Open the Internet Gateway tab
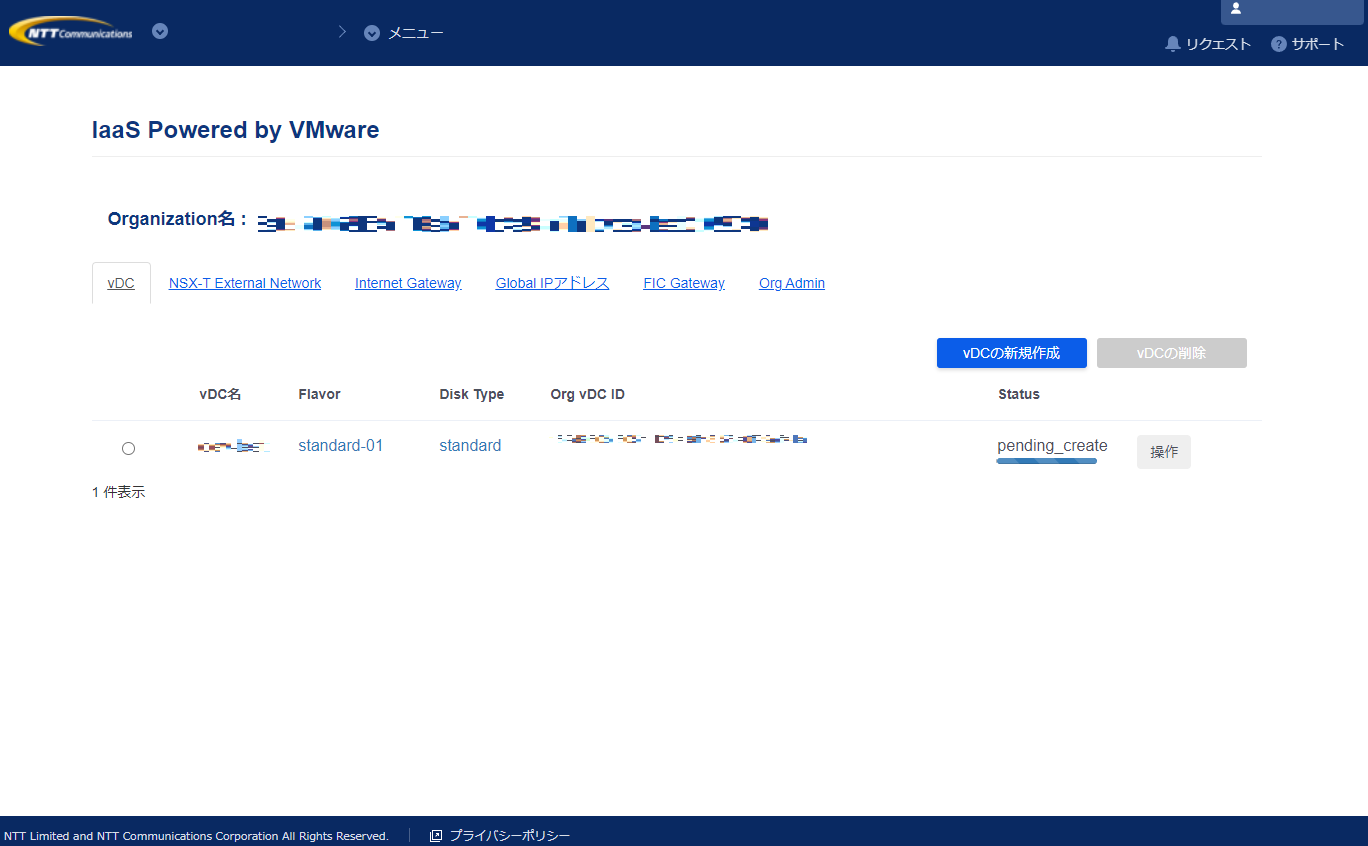1368x846 pixels. [408, 283]
